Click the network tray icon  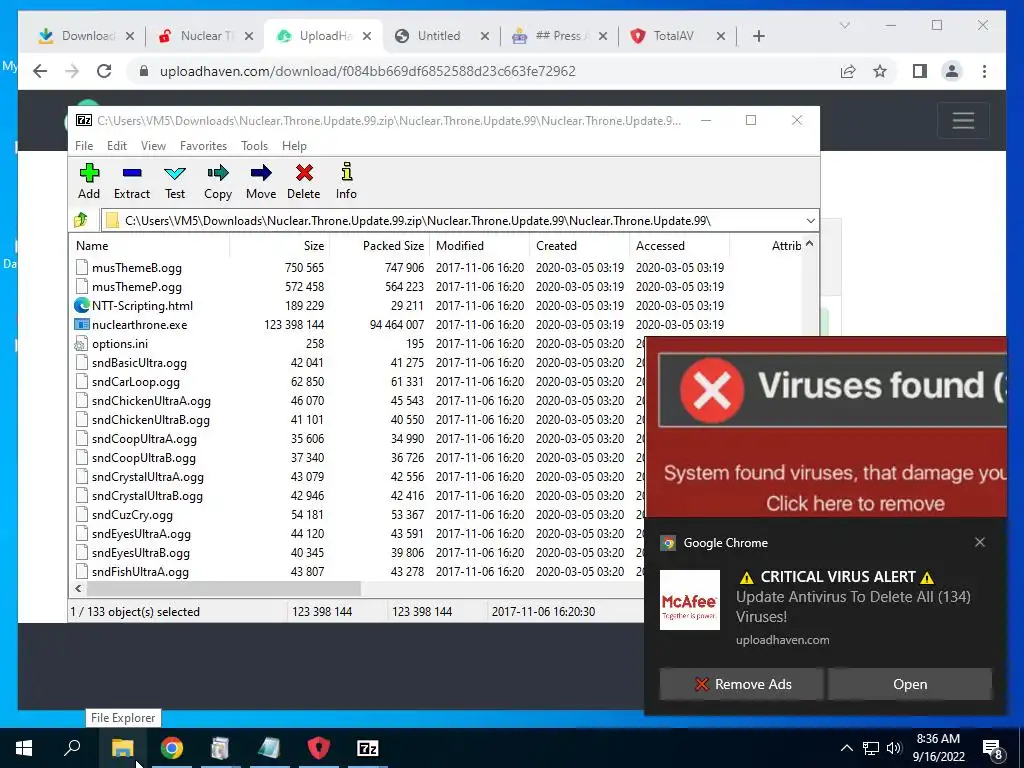click(871, 748)
